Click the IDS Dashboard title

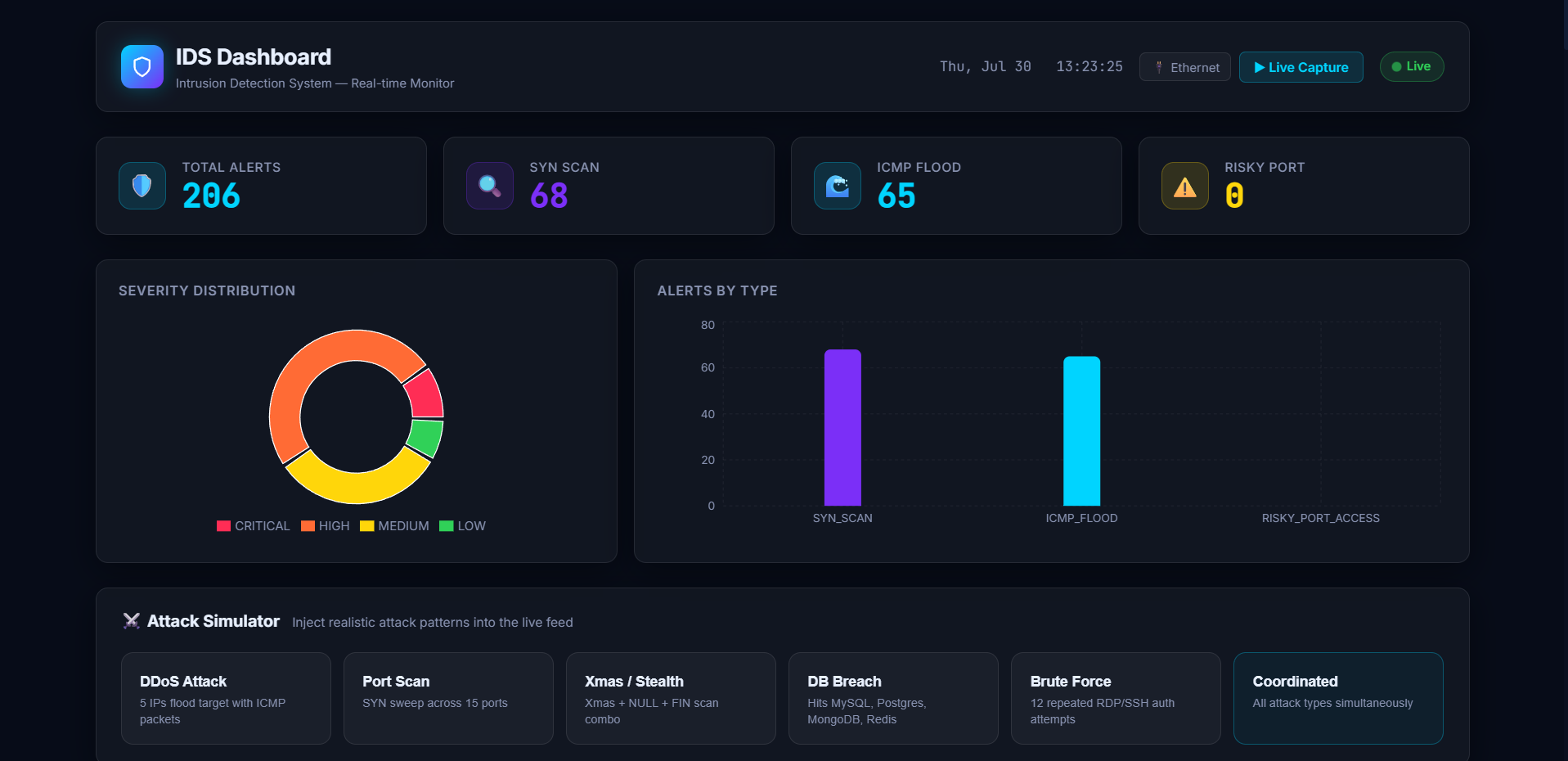[254, 56]
